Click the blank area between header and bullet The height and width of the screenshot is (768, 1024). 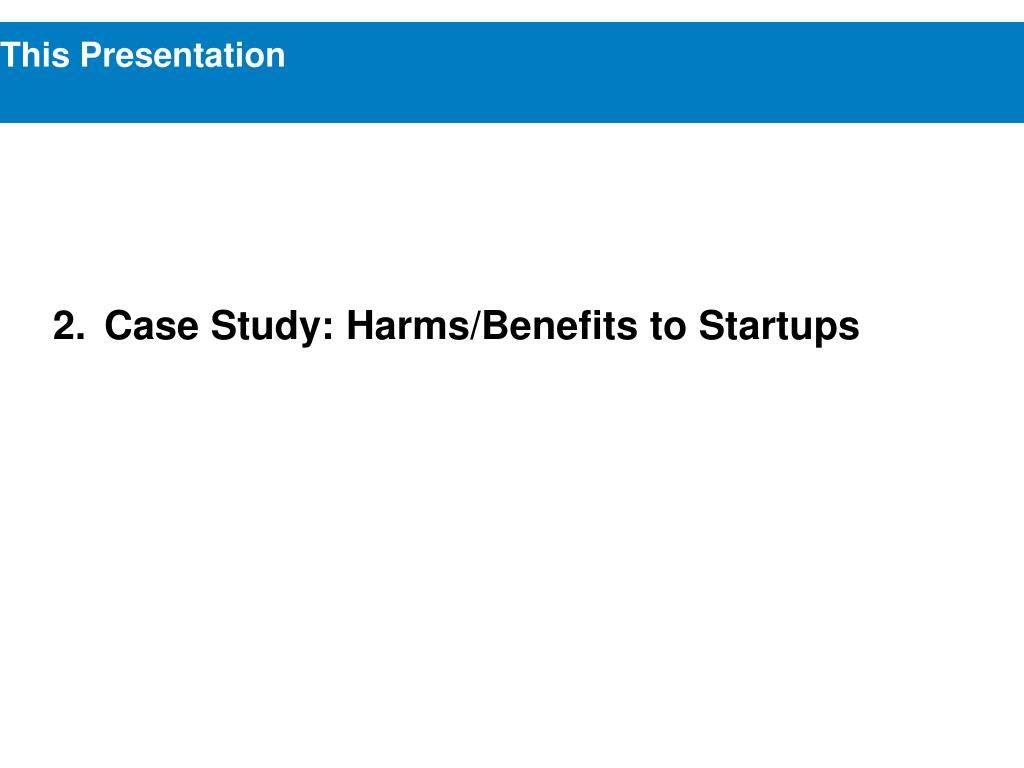tap(512, 209)
